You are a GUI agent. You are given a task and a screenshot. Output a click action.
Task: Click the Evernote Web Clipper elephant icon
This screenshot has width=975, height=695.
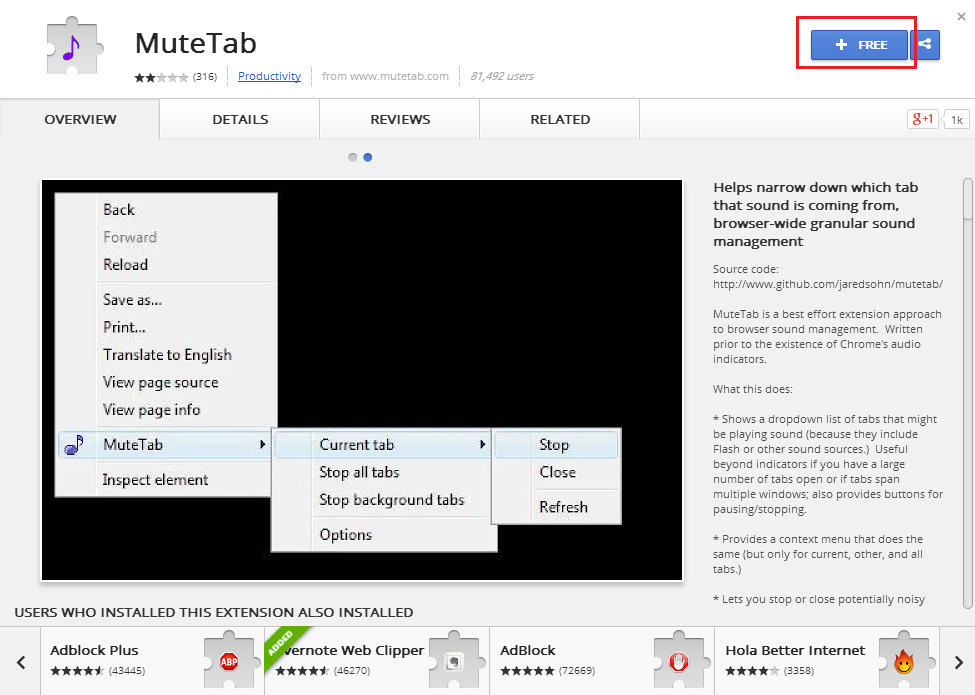tap(454, 661)
